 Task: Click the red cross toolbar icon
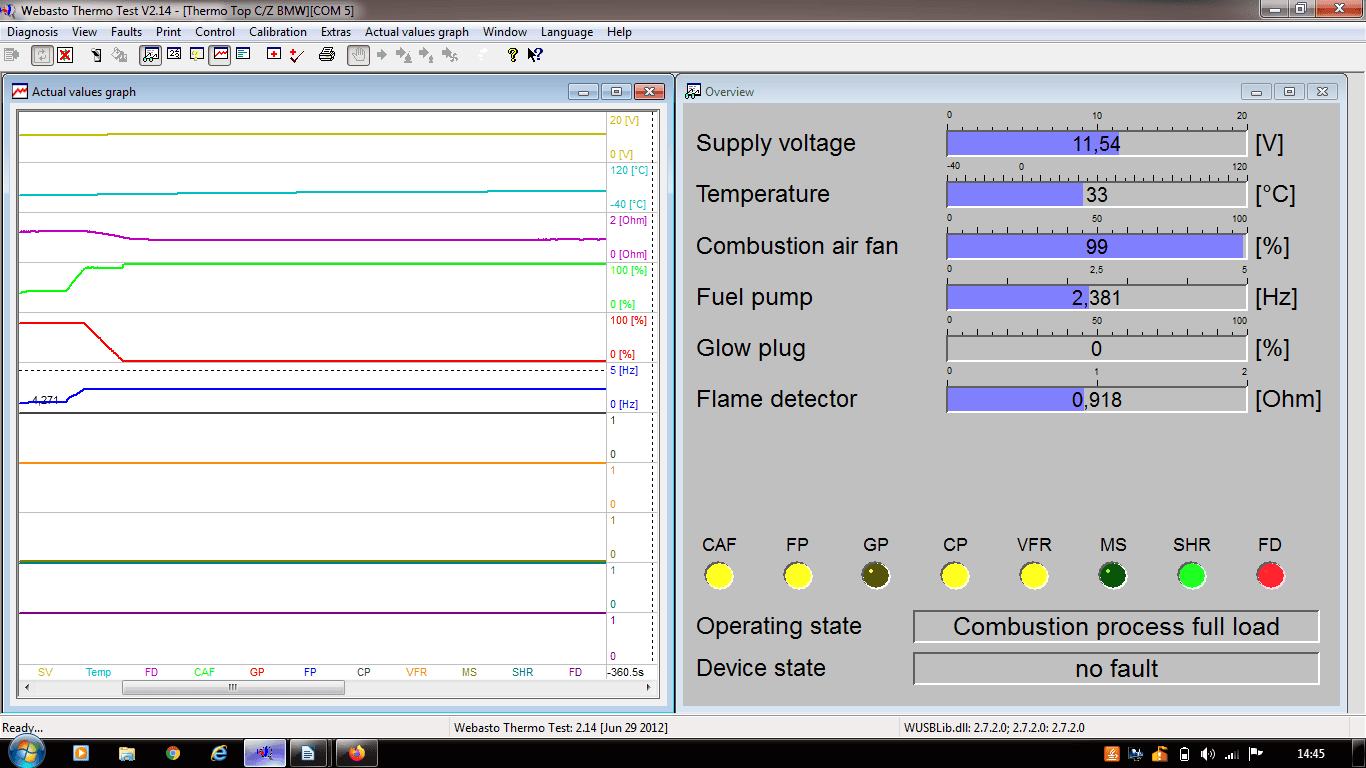[274, 55]
